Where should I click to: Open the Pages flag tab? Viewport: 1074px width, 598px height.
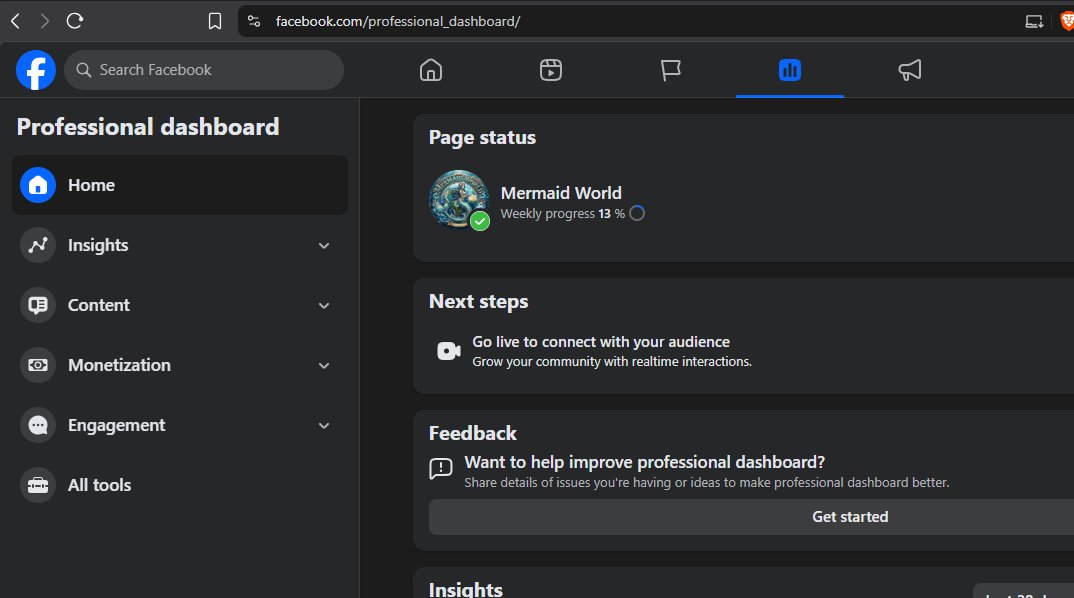coord(671,70)
